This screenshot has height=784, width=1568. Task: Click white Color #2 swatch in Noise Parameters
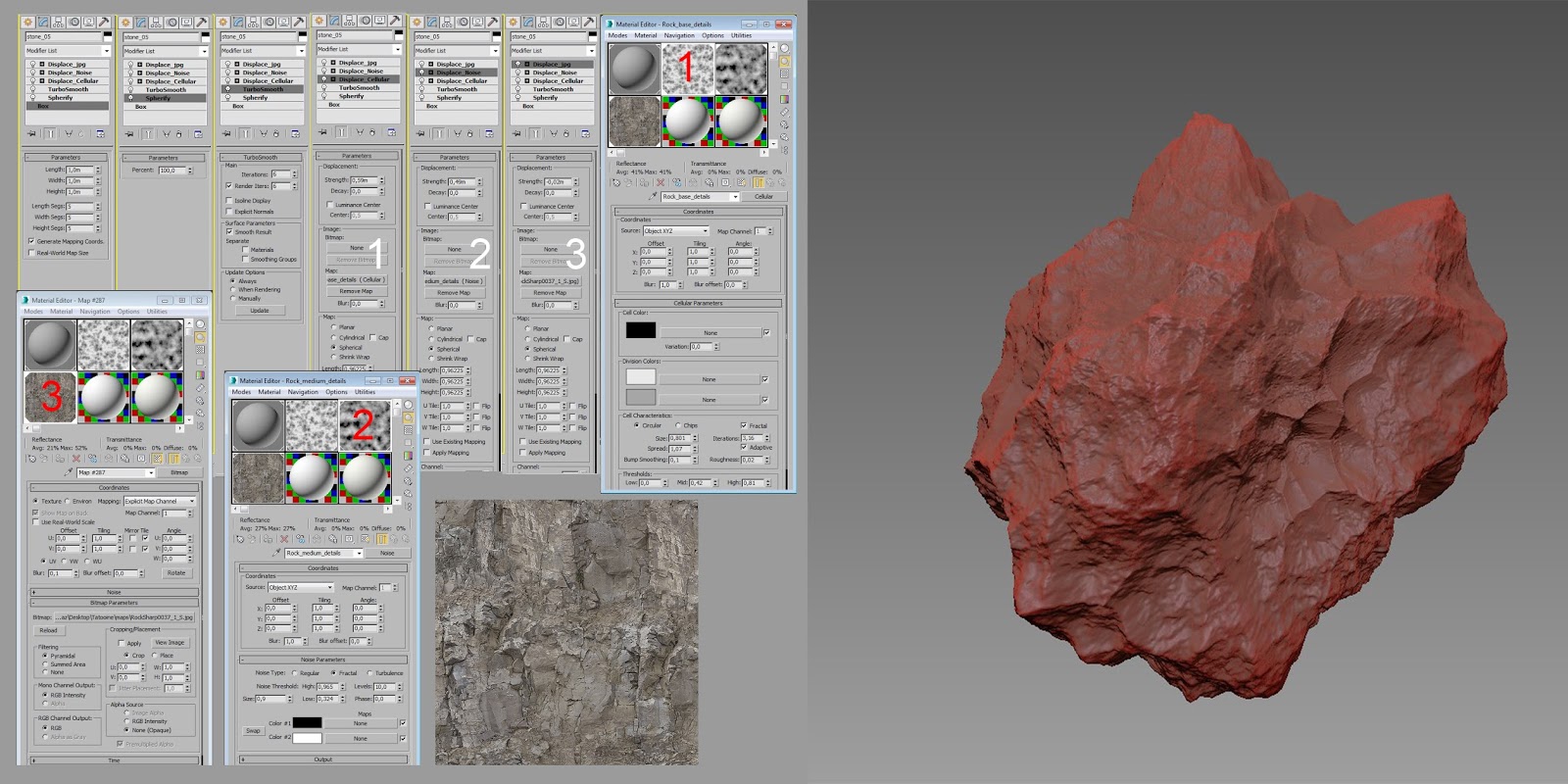coord(308,738)
